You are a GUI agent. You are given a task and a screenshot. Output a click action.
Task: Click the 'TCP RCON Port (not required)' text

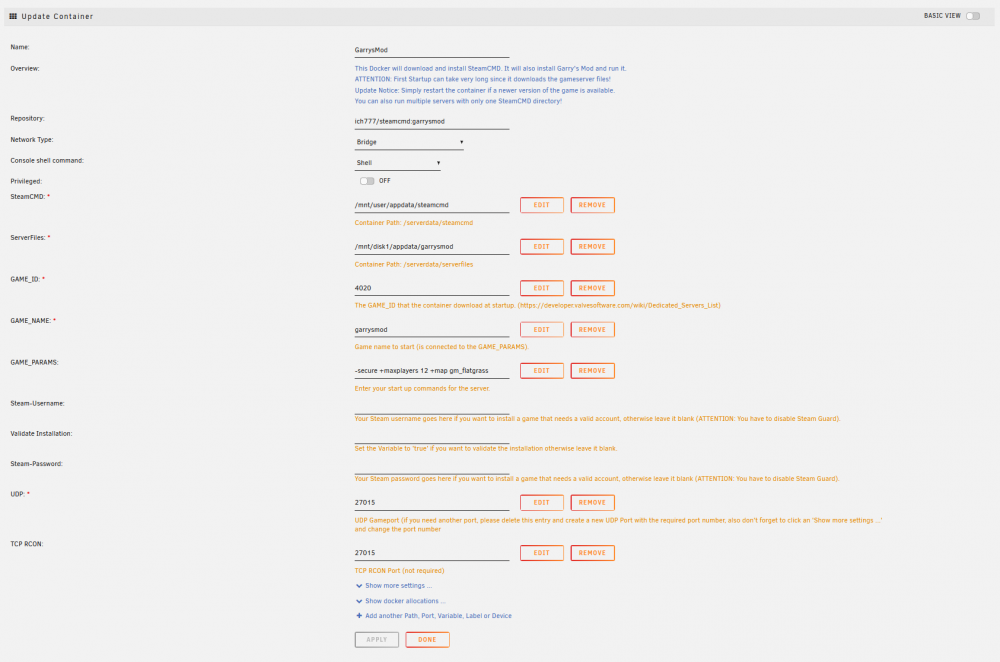(399, 571)
